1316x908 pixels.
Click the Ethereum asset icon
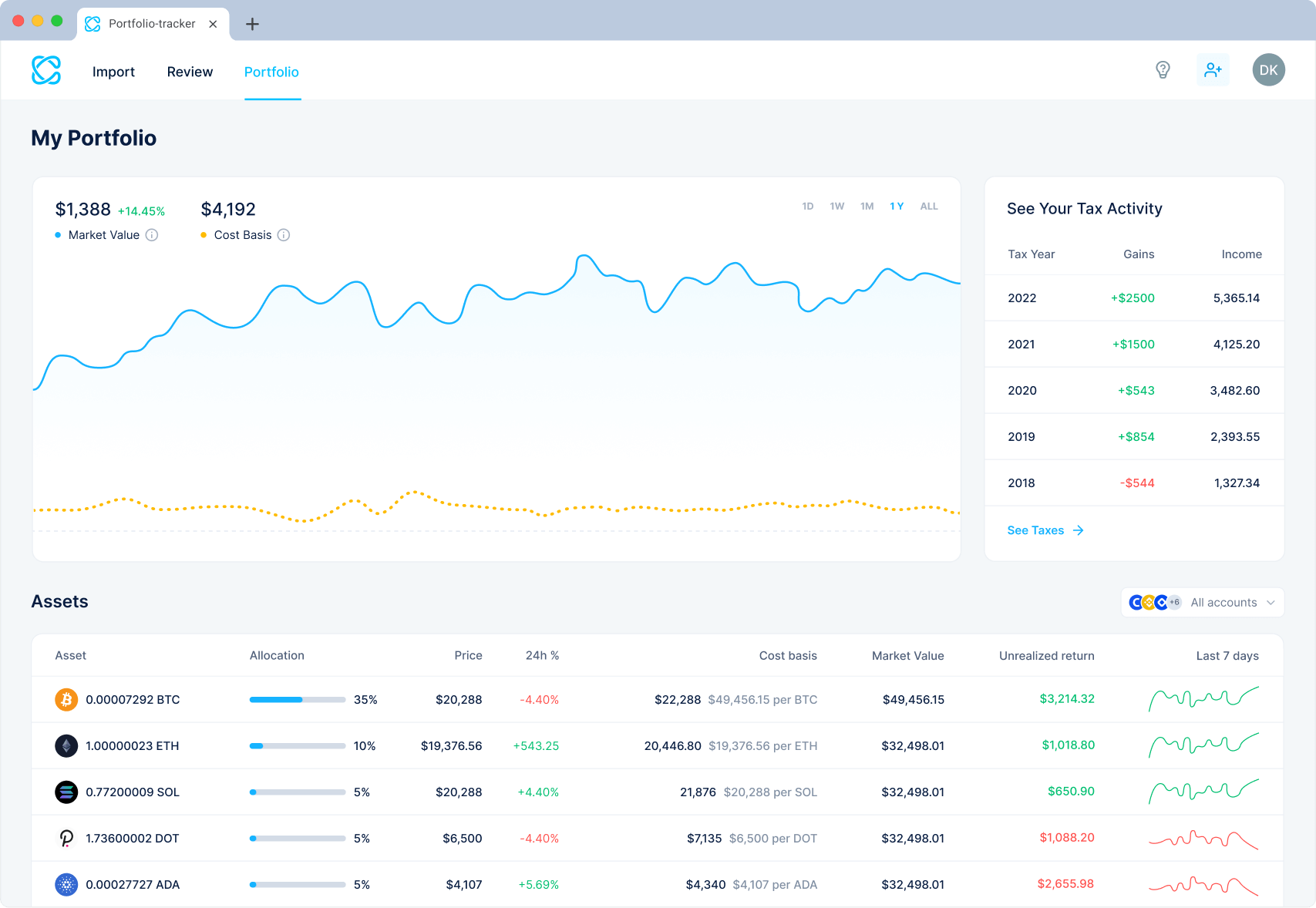[66, 745]
